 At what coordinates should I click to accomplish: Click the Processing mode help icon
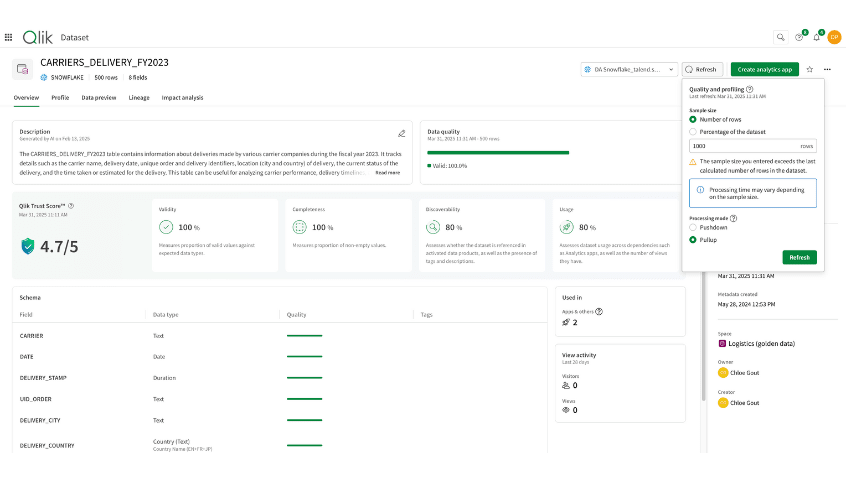click(x=733, y=218)
